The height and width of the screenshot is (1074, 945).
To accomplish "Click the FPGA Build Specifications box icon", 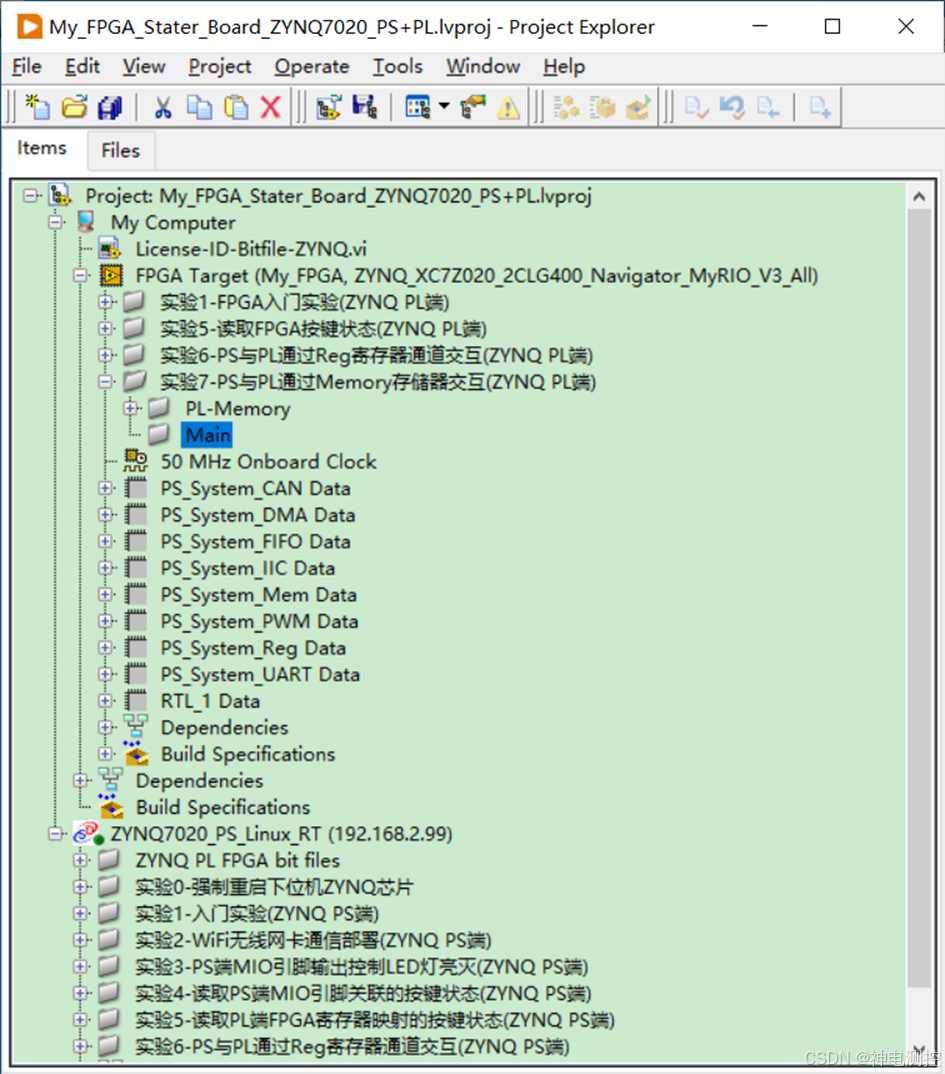I will (x=136, y=753).
